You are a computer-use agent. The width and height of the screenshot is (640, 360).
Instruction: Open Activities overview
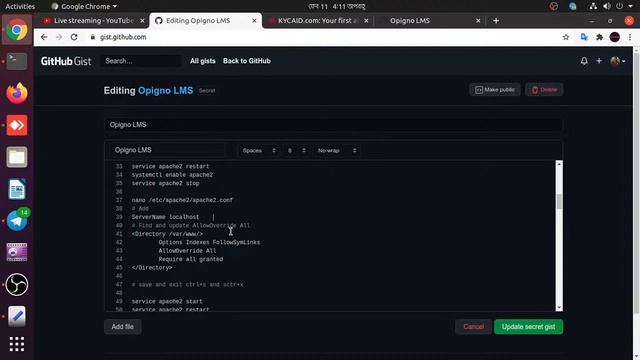click(x=20, y=6)
